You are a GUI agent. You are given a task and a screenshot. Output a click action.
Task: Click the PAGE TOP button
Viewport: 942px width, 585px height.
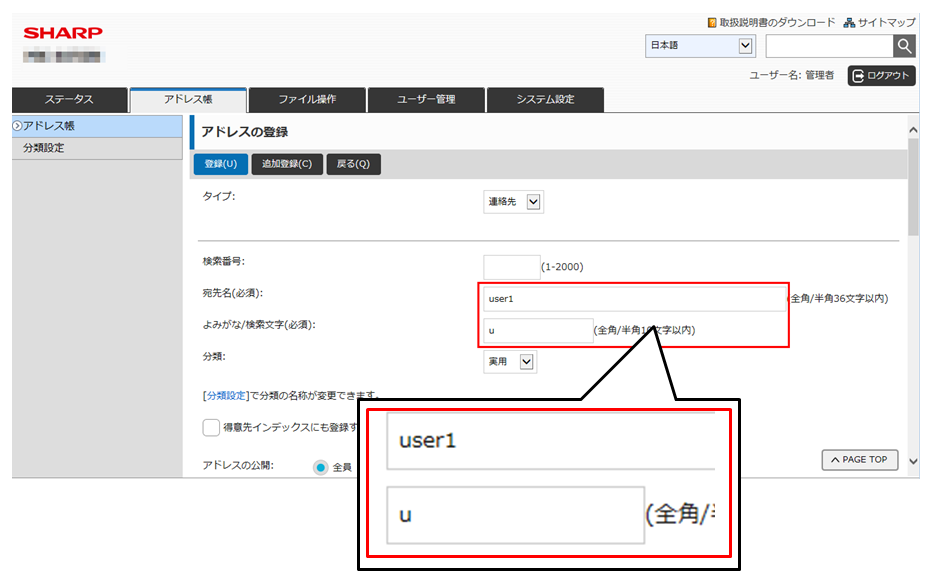pos(860,460)
